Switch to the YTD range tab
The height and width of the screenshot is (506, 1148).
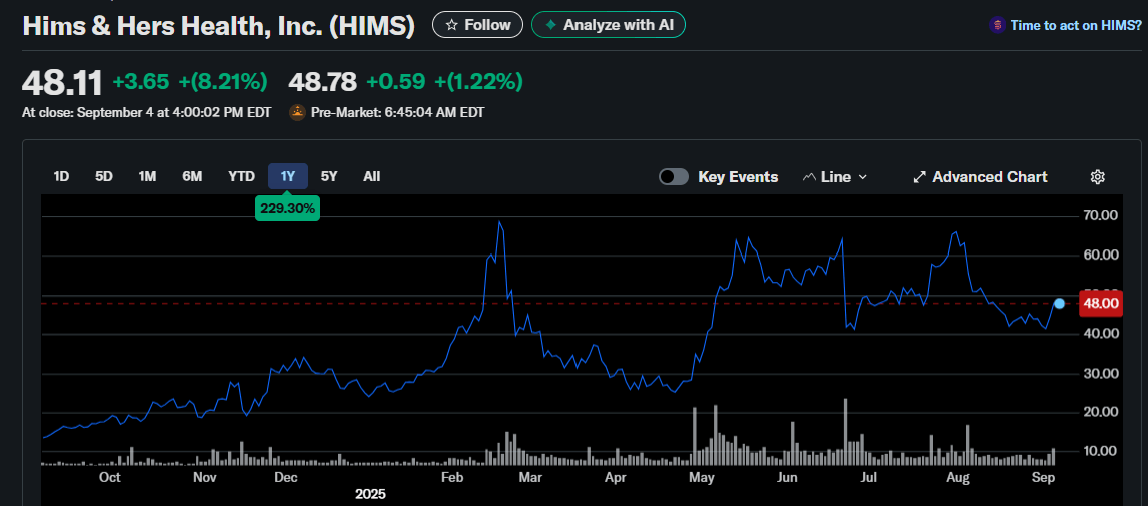click(241, 177)
